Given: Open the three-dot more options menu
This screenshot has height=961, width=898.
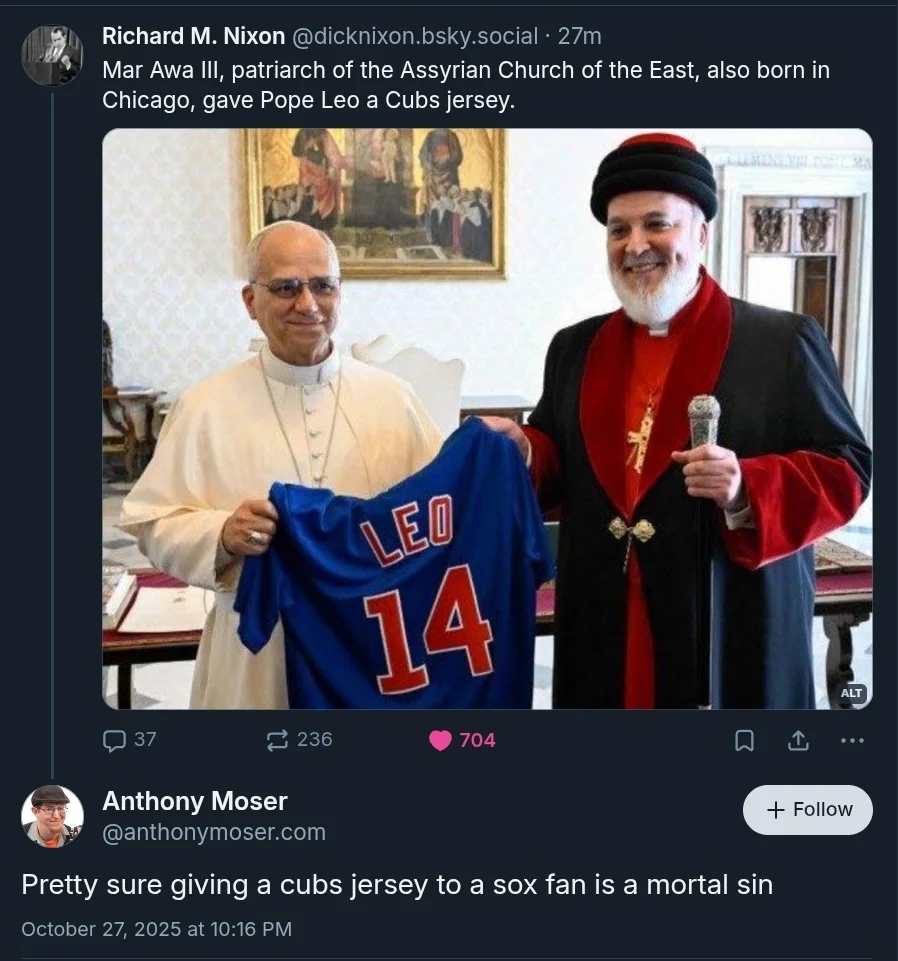Looking at the screenshot, I should coord(852,740).
